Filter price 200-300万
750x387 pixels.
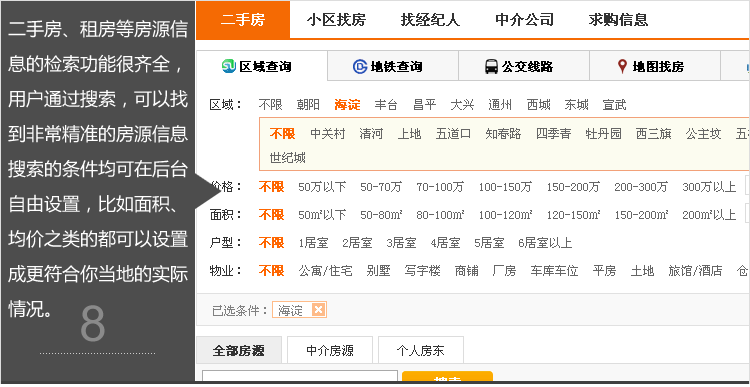click(641, 187)
